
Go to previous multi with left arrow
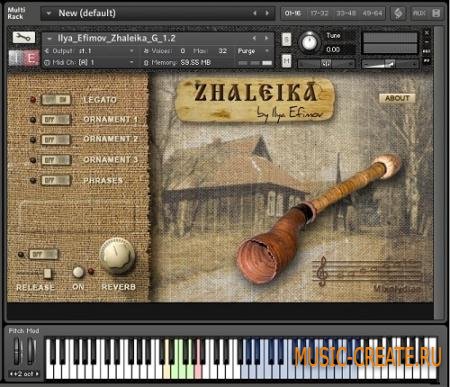255,13
